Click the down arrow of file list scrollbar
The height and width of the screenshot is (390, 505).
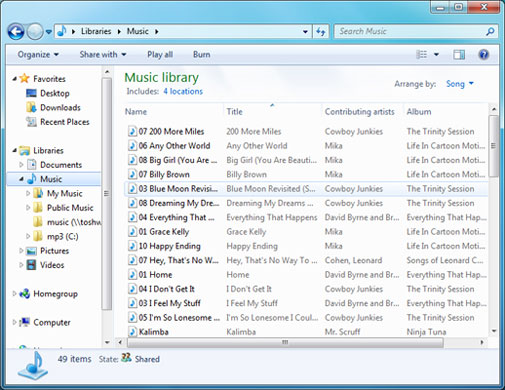point(494,331)
